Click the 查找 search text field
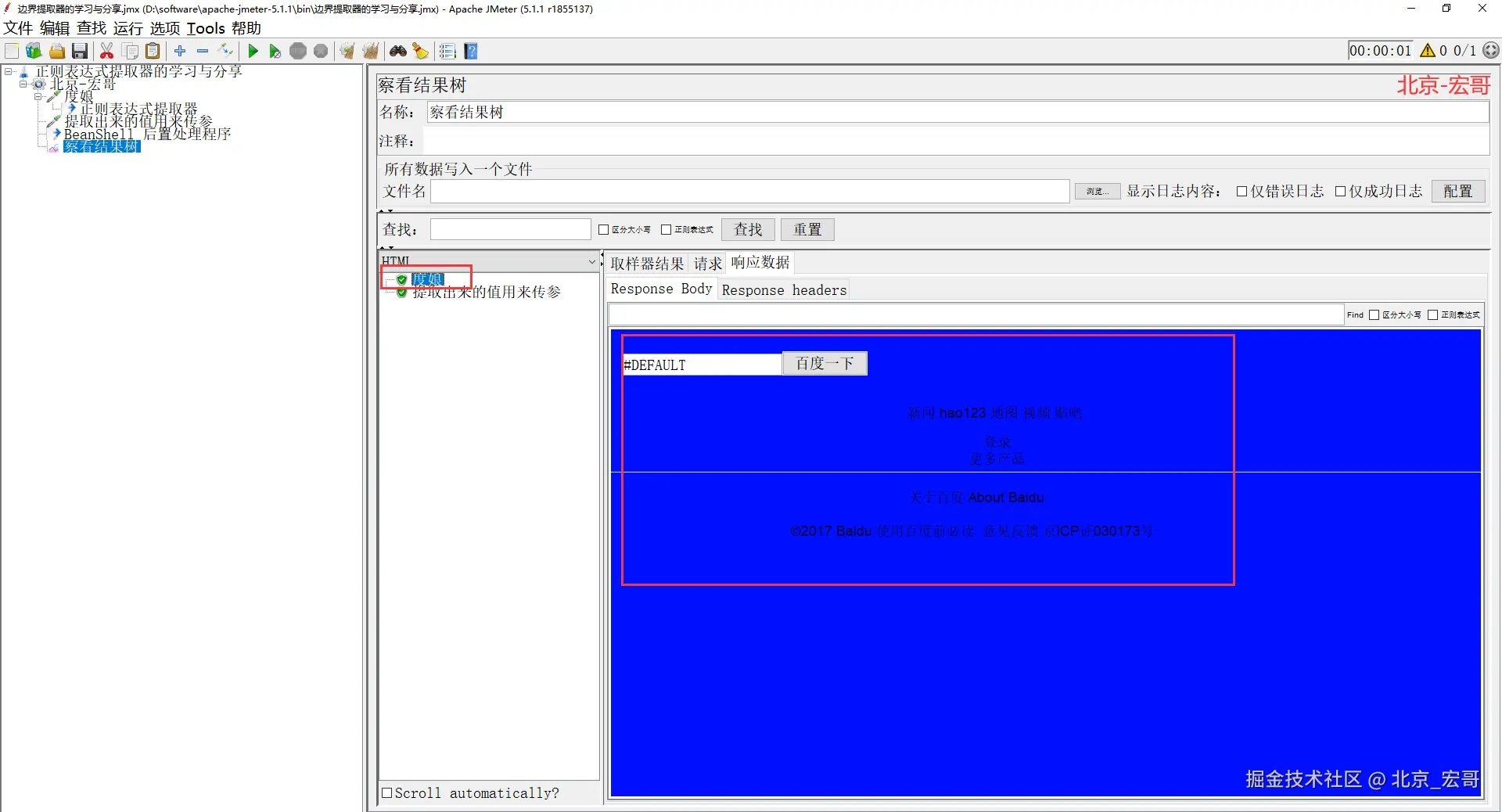 click(x=510, y=230)
